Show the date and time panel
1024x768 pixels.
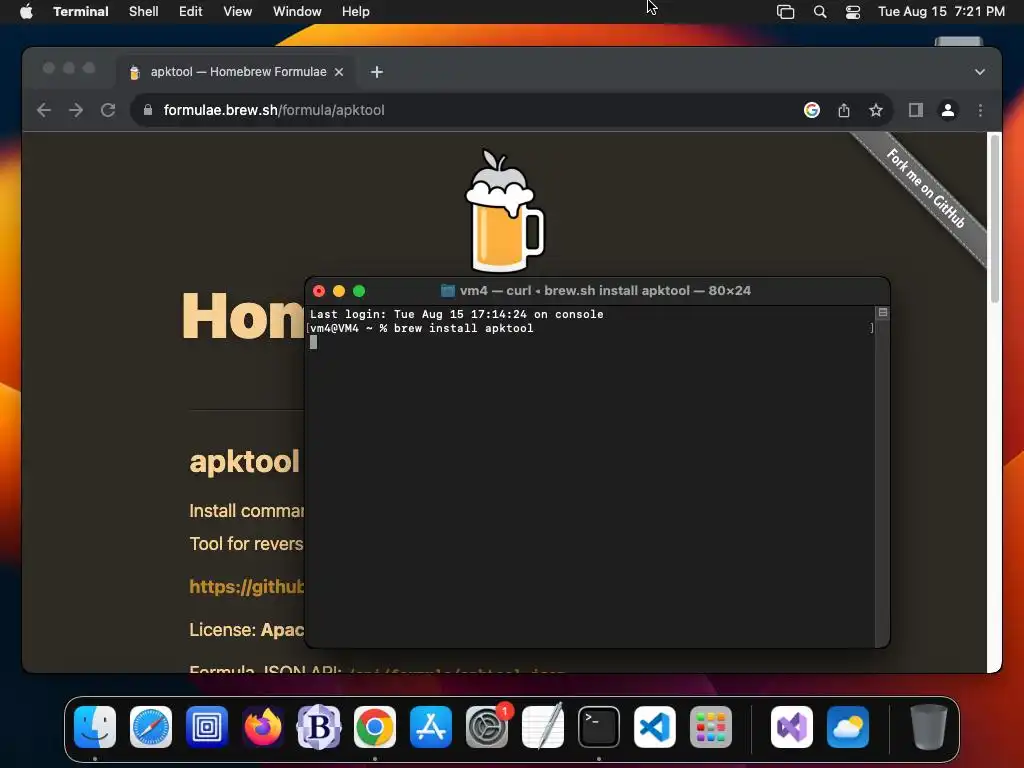click(x=941, y=11)
